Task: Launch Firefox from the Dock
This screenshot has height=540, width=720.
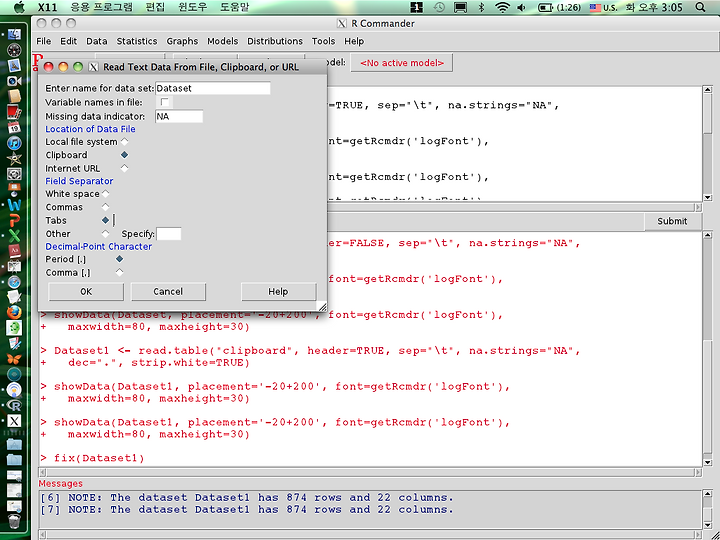Action: coord(14,313)
